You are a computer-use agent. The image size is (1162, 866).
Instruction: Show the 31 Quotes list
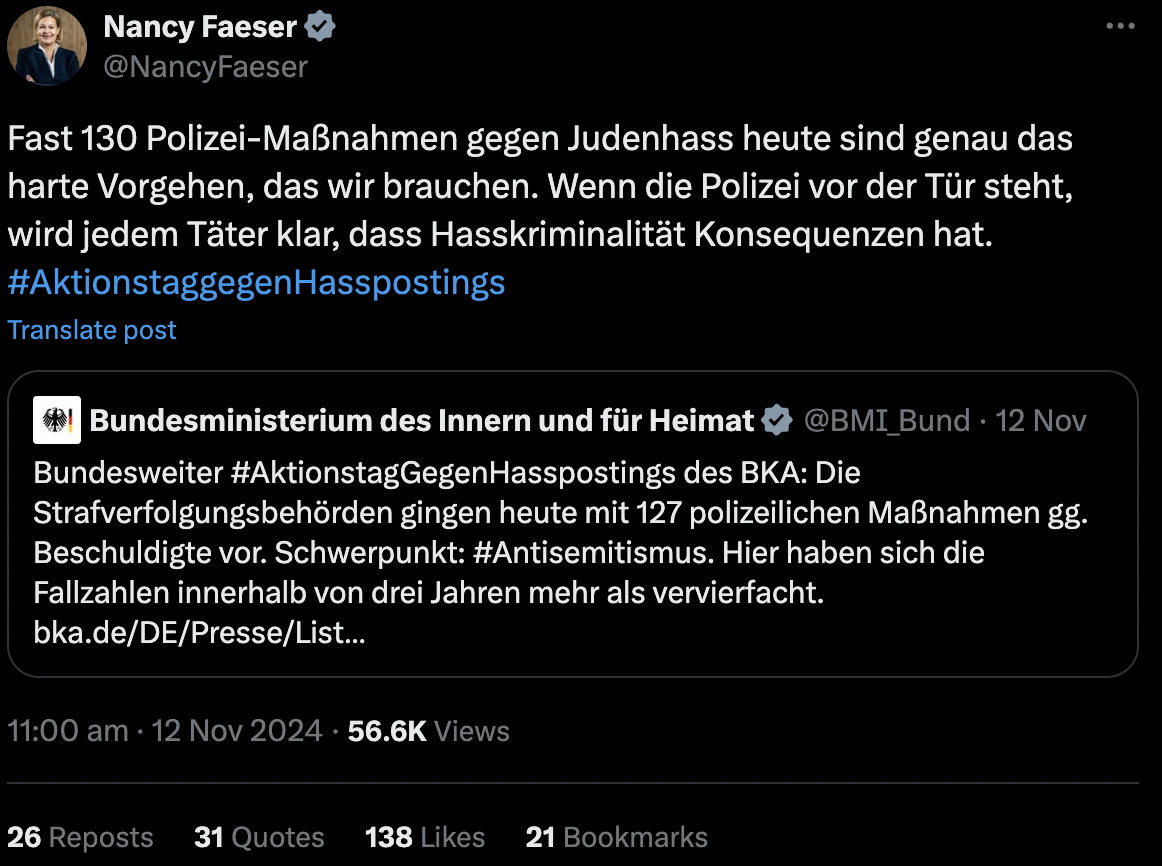click(x=259, y=837)
